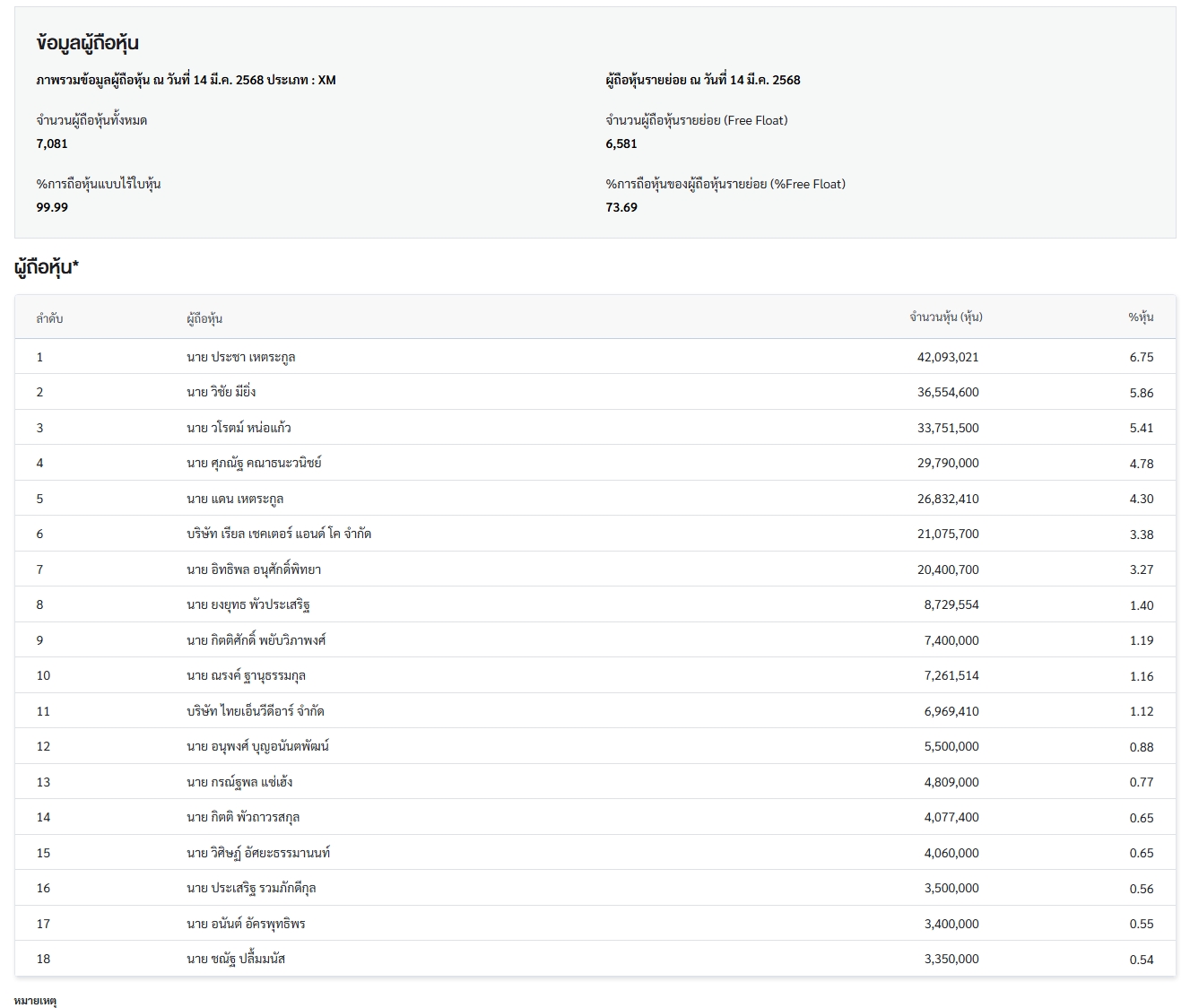Click บริษัท เรียล เซคเตอร์ แอนด์ โค จำกัด
This screenshot has width=1190, height=1008.
pyautogui.click(x=279, y=534)
